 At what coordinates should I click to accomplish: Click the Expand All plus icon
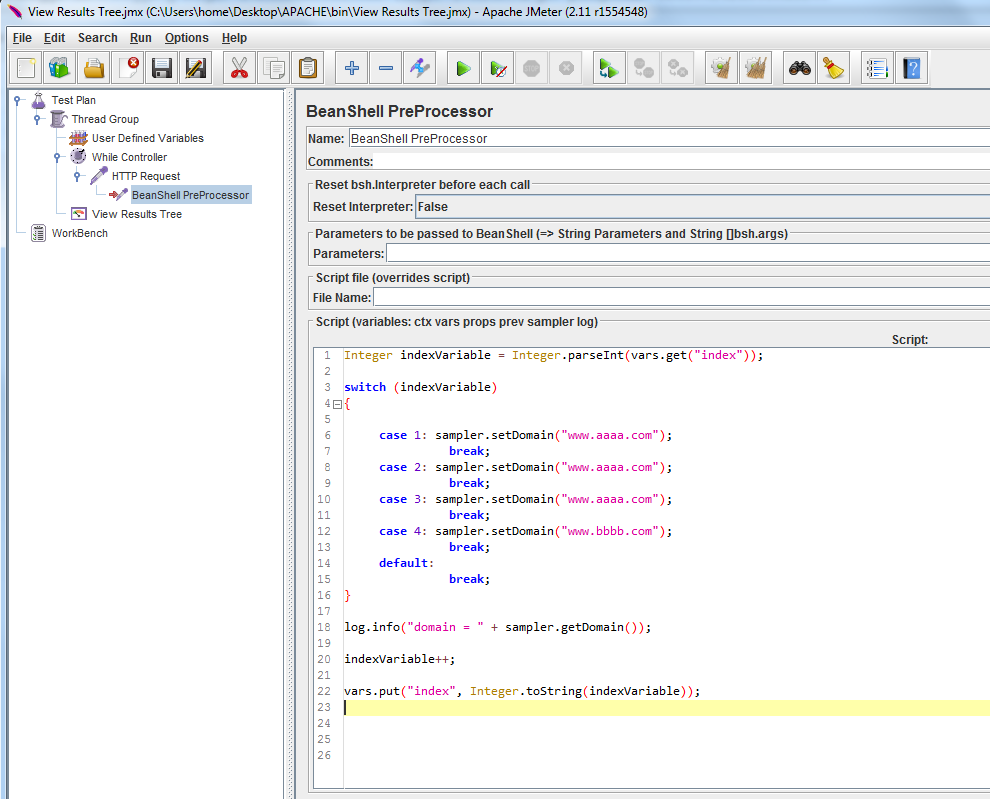[x=351, y=69]
